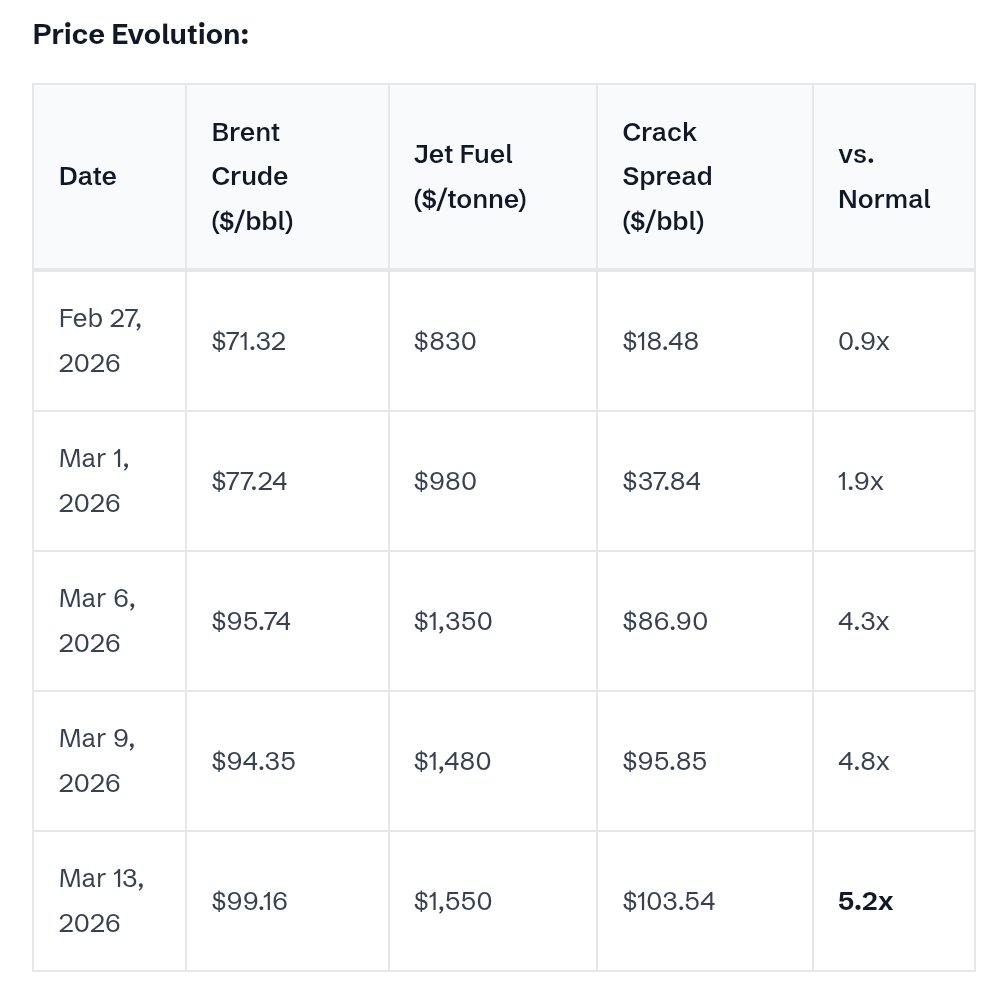
Task: Select the Feb 27, 2026 date cell
Action: tap(100, 341)
